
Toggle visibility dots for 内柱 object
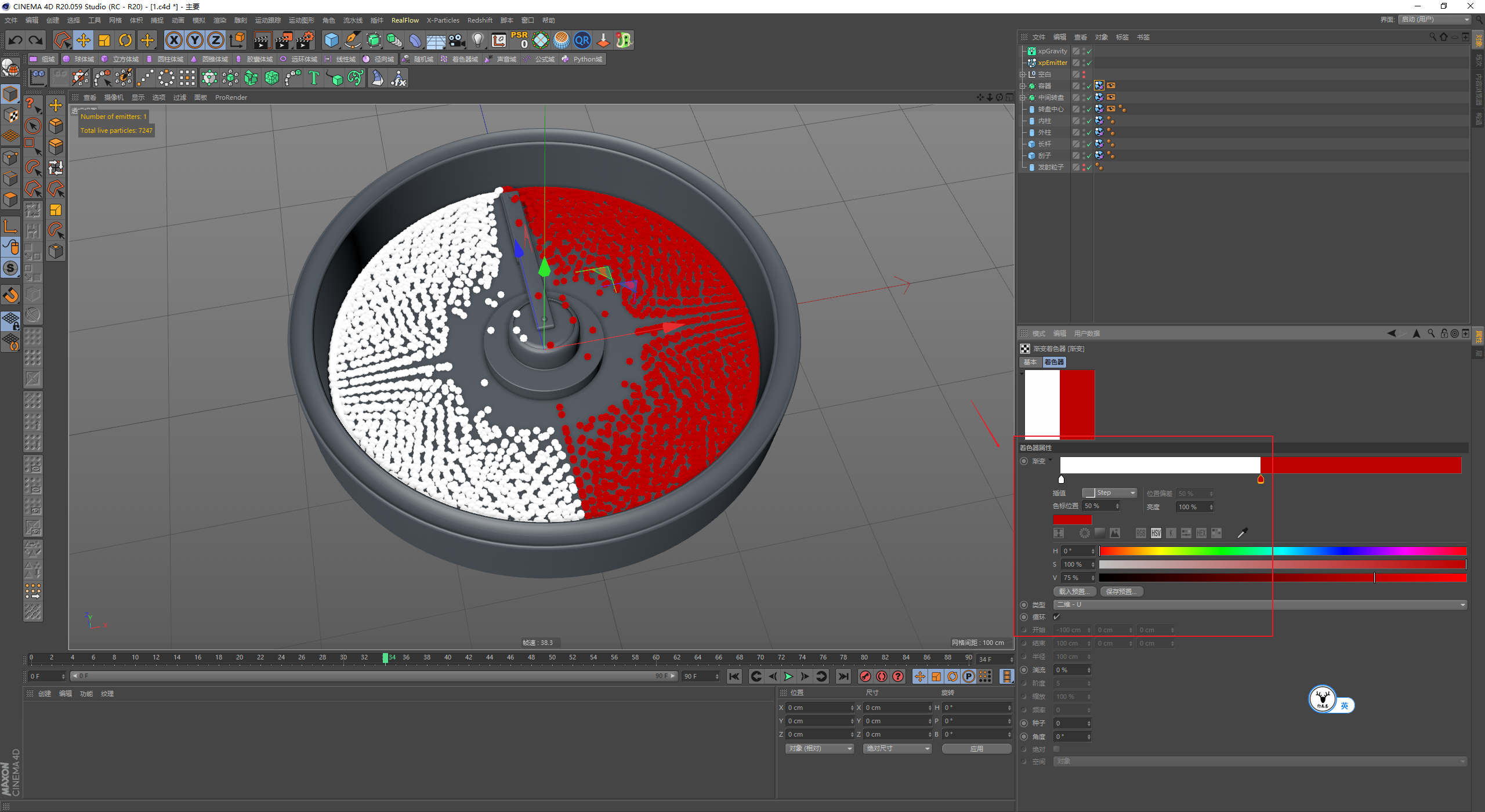pos(1084,121)
